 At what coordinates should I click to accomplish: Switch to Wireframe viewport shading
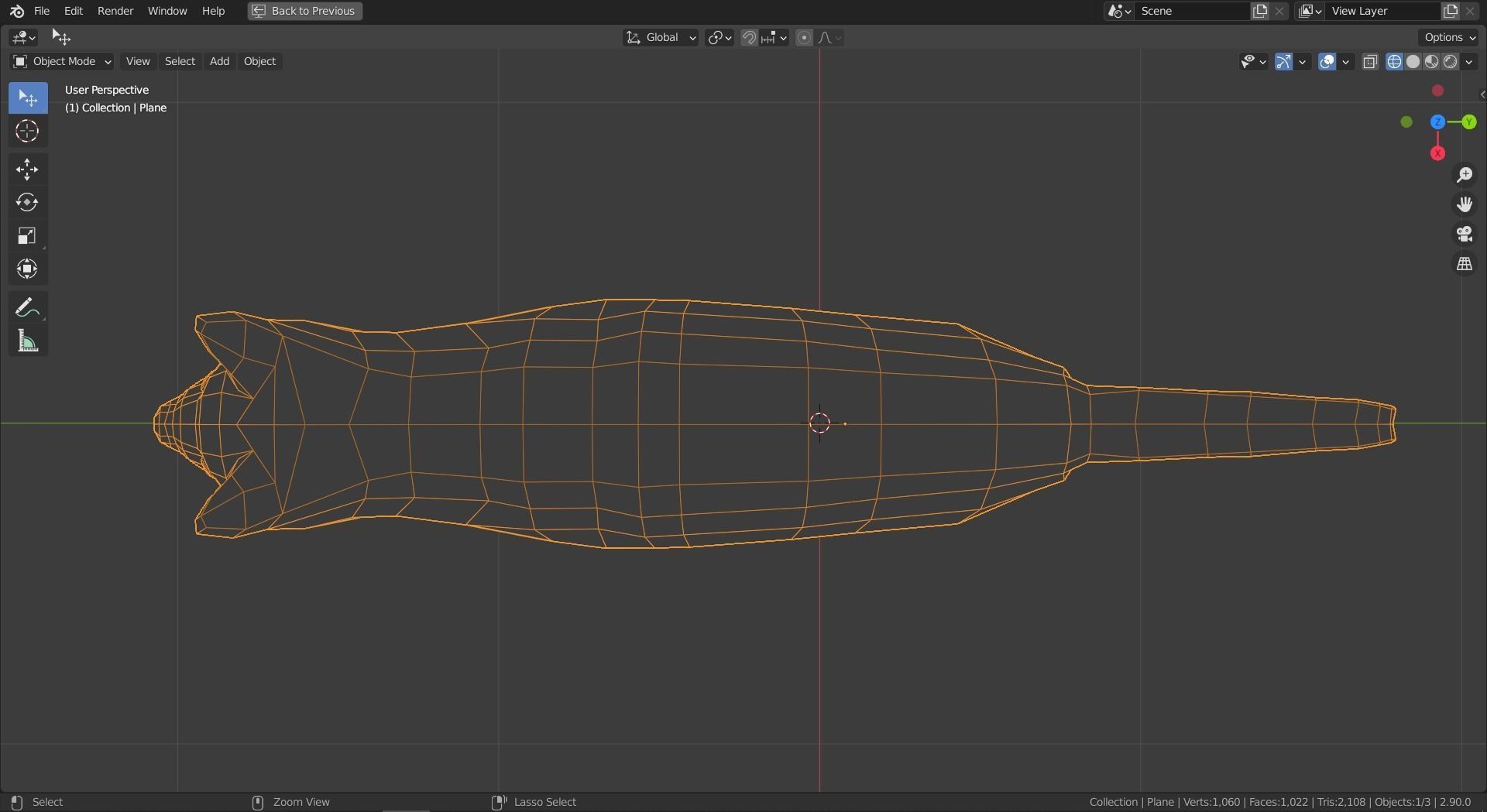[1394, 61]
